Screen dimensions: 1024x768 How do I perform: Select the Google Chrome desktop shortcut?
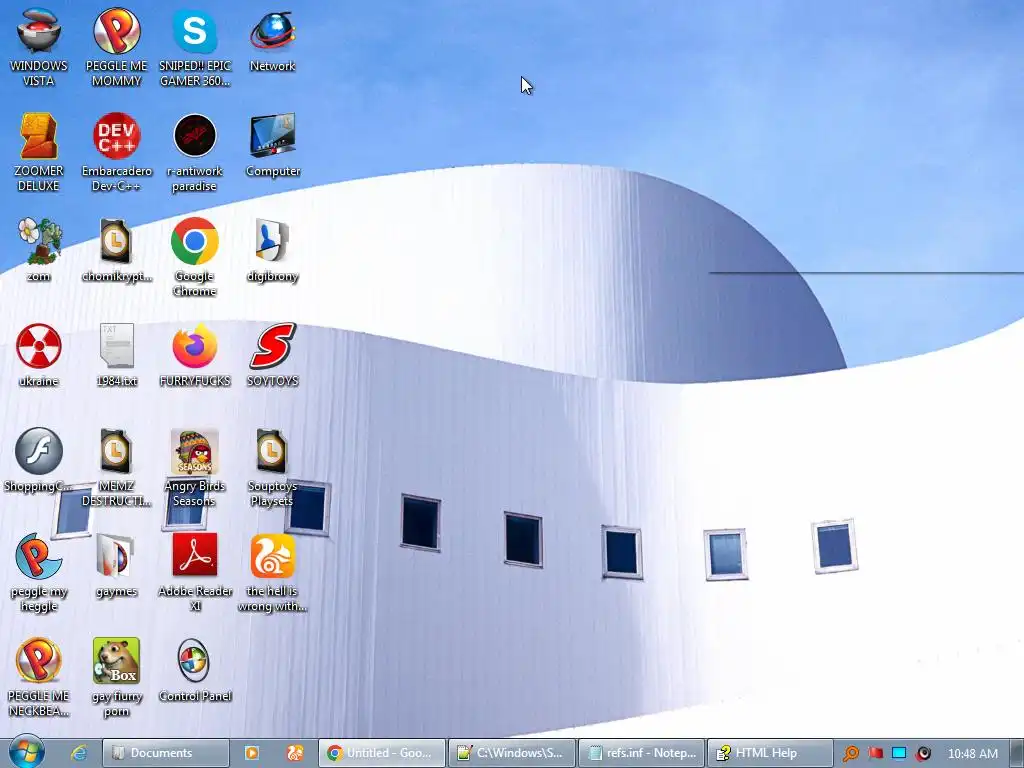[x=195, y=257]
